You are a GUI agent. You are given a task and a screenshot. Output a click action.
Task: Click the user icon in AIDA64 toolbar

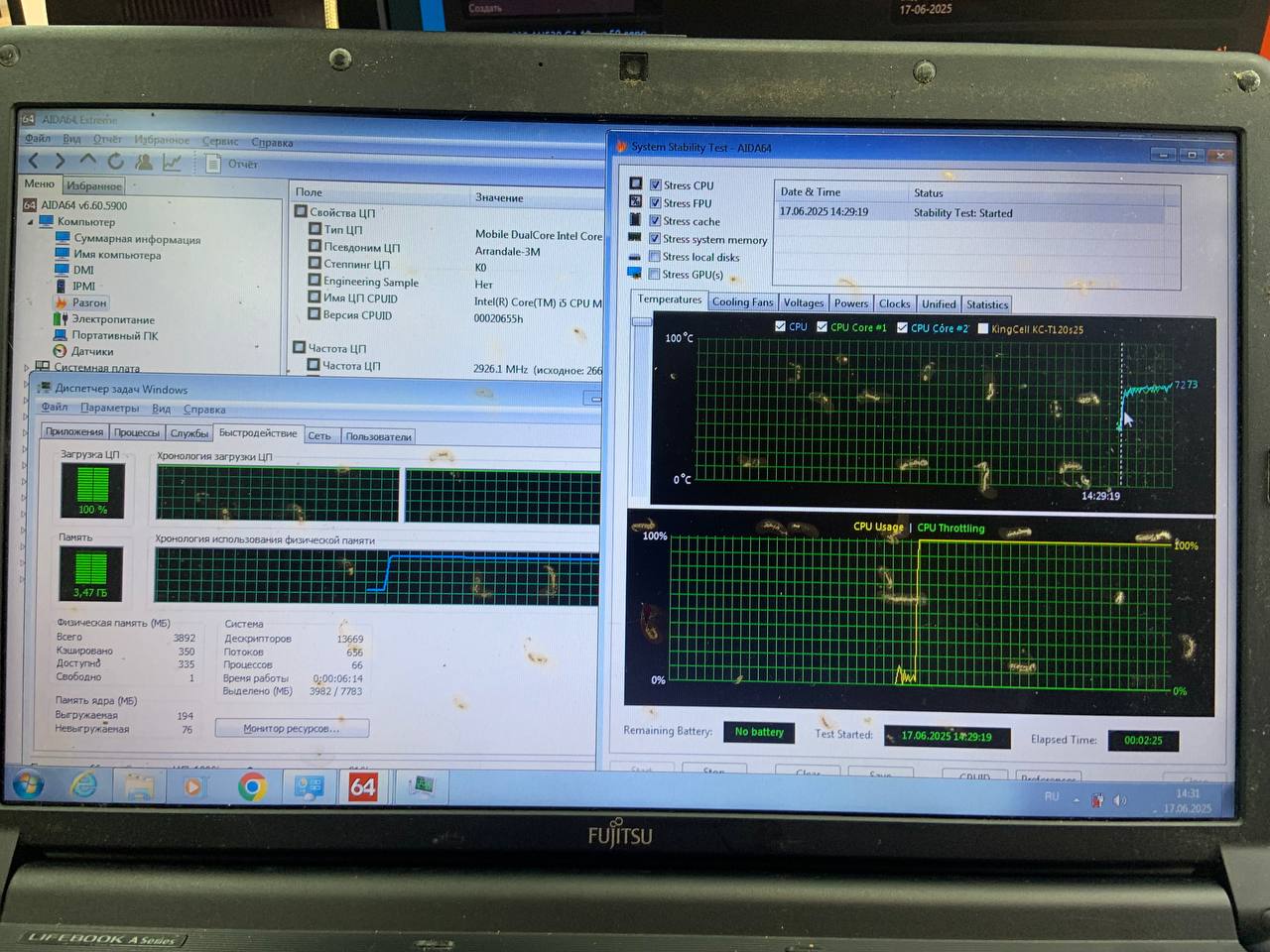pyautogui.click(x=144, y=162)
